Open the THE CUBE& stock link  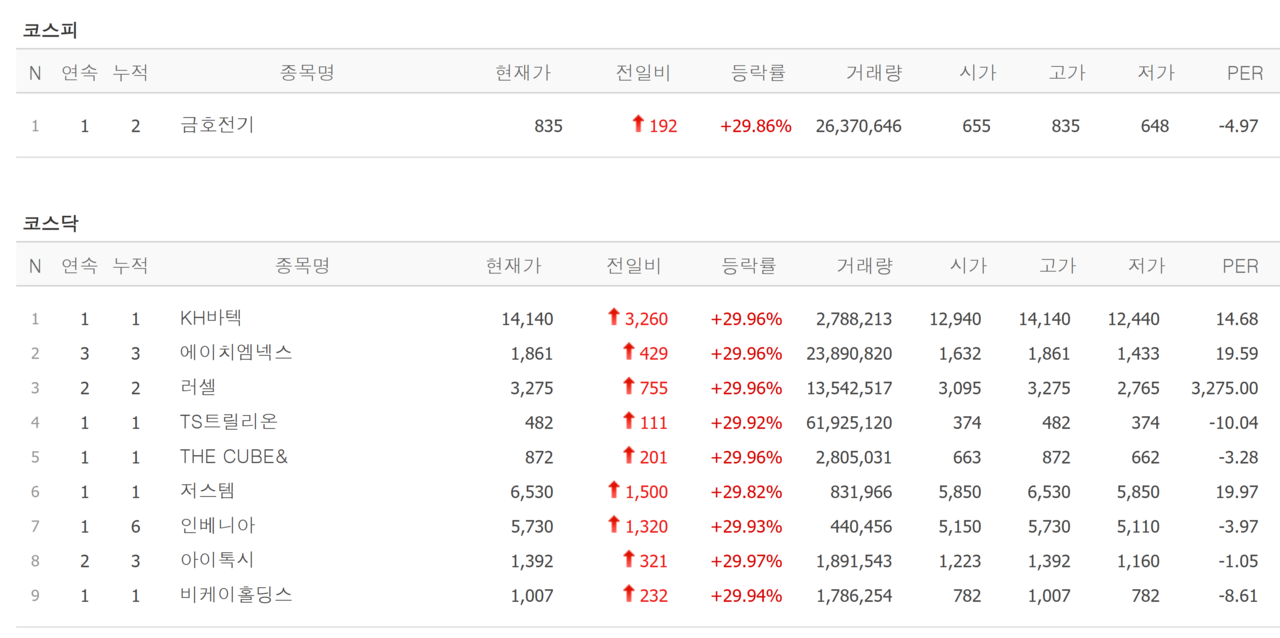pos(234,456)
